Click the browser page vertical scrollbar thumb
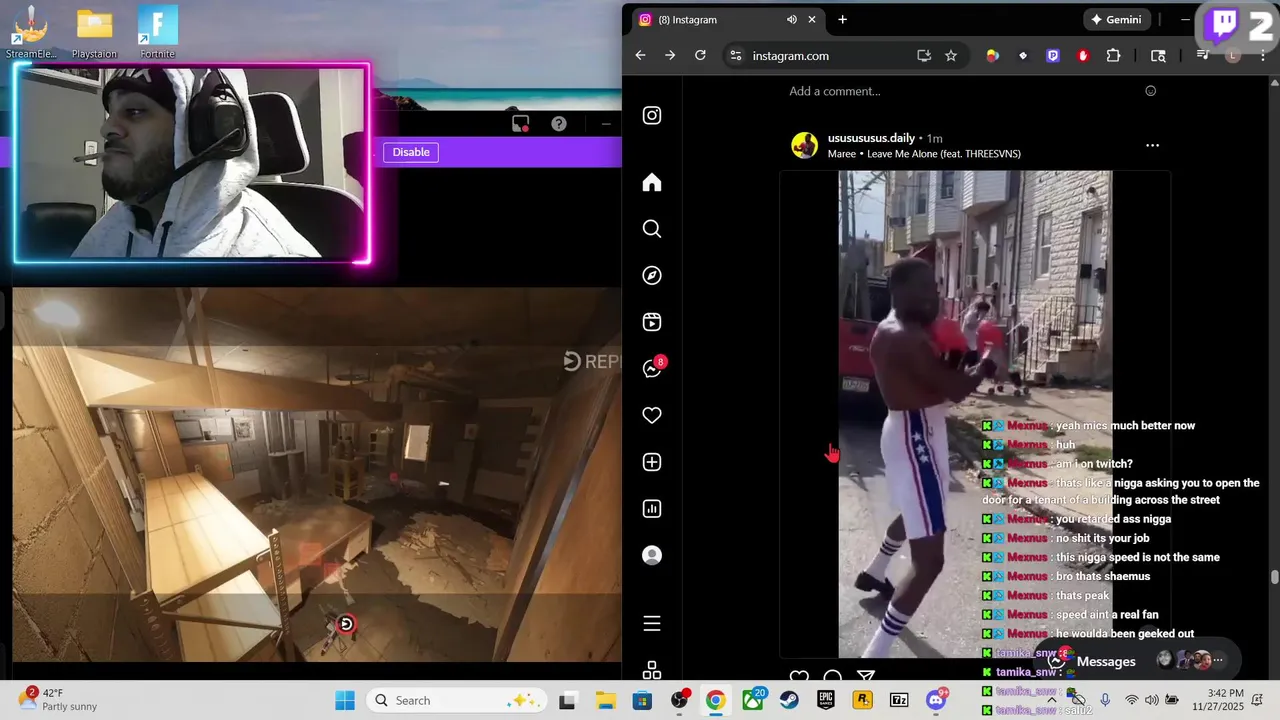 tap(1274, 577)
